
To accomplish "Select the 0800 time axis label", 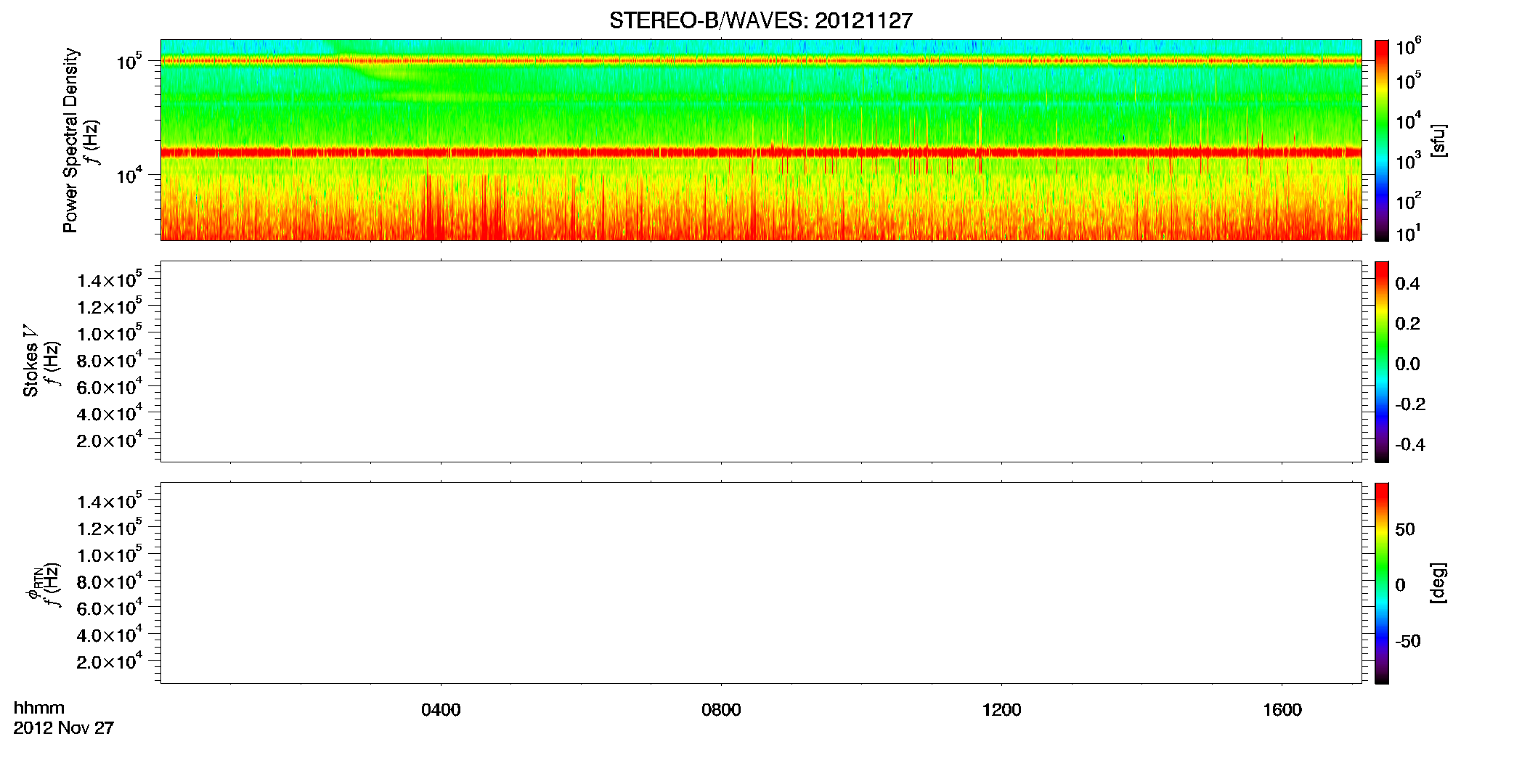I will pyautogui.click(x=721, y=710).
